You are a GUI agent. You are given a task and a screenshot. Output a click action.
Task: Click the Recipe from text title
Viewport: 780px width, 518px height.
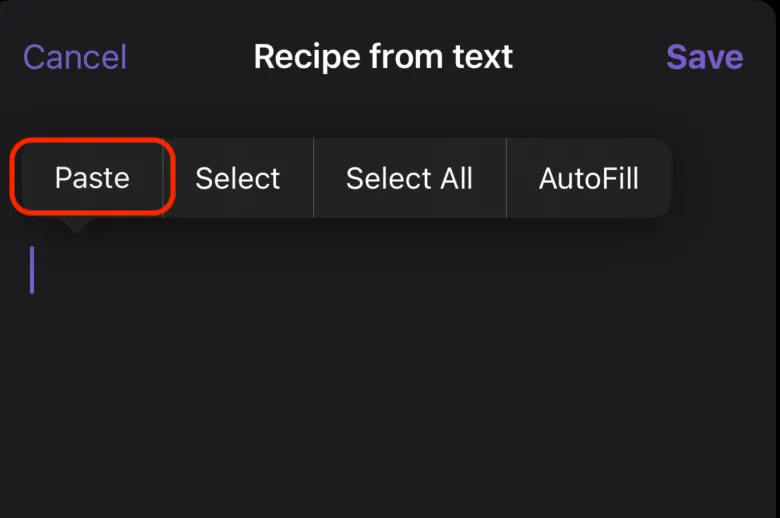pyautogui.click(x=383, y=56)
